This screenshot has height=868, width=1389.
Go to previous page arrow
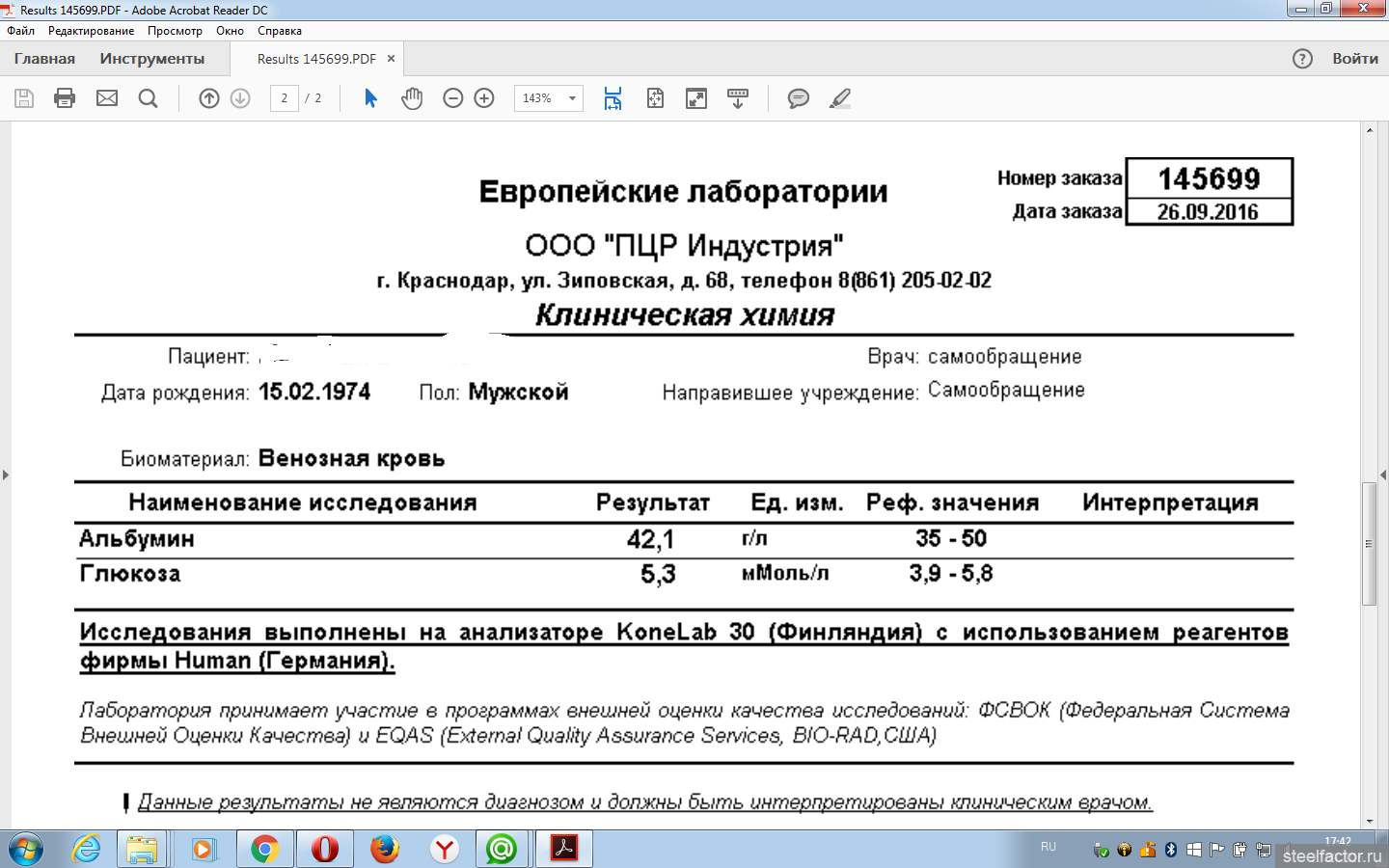tap(209, 98)
